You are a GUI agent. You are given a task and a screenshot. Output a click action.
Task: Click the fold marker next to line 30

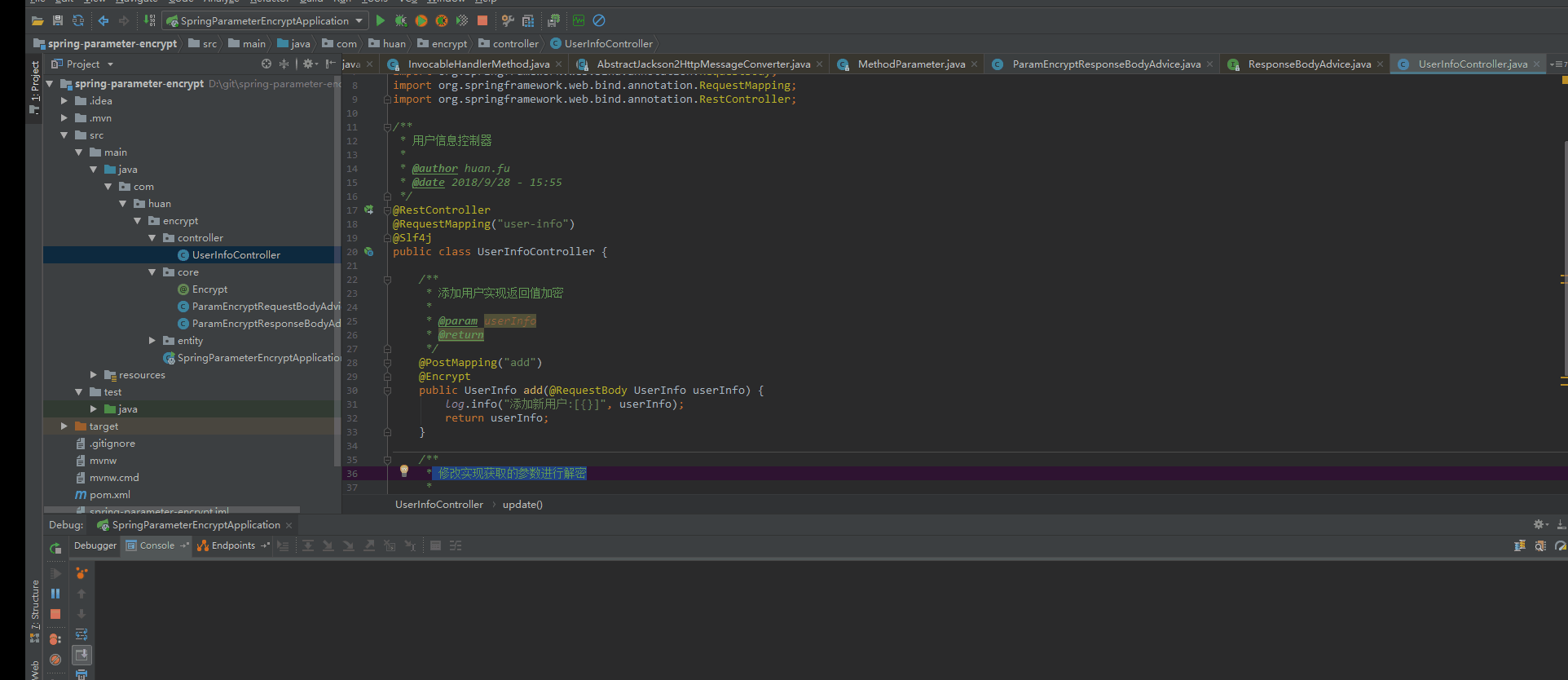[x=387, y=391]
